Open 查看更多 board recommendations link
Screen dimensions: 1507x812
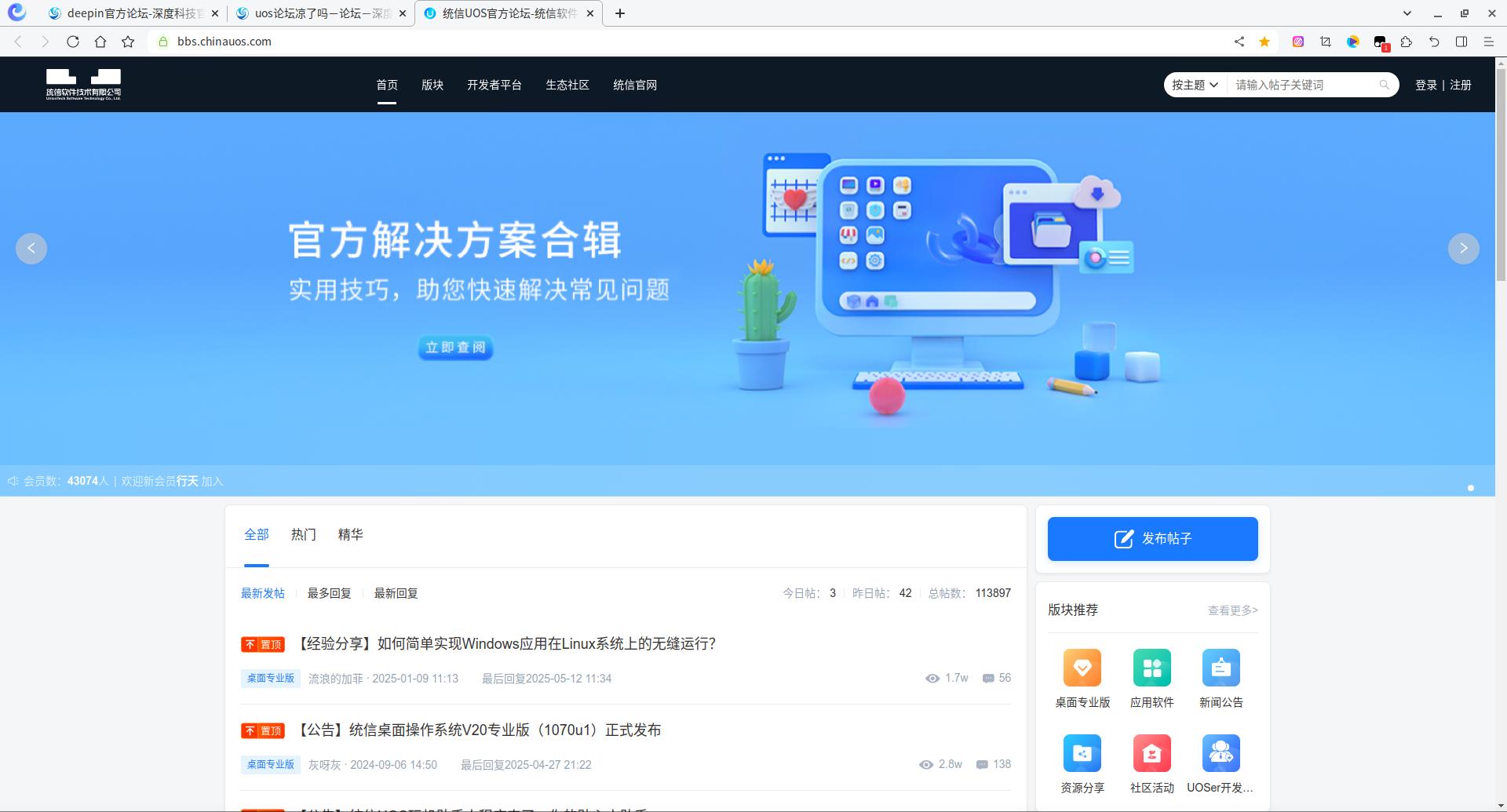point(1233,610)
